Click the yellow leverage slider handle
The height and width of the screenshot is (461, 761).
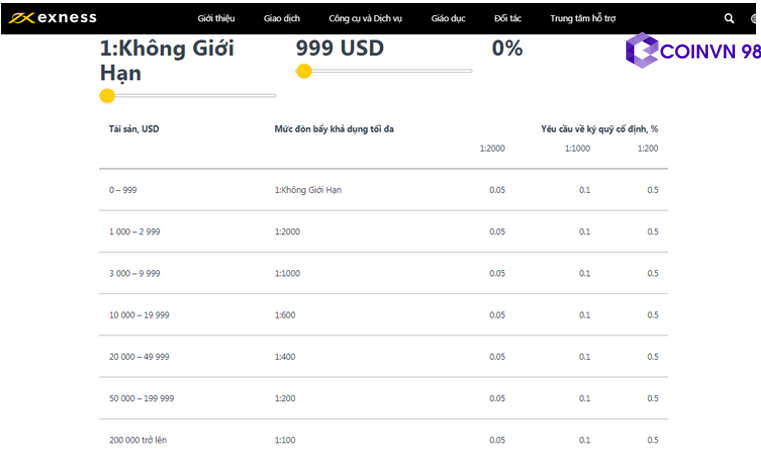107,96
